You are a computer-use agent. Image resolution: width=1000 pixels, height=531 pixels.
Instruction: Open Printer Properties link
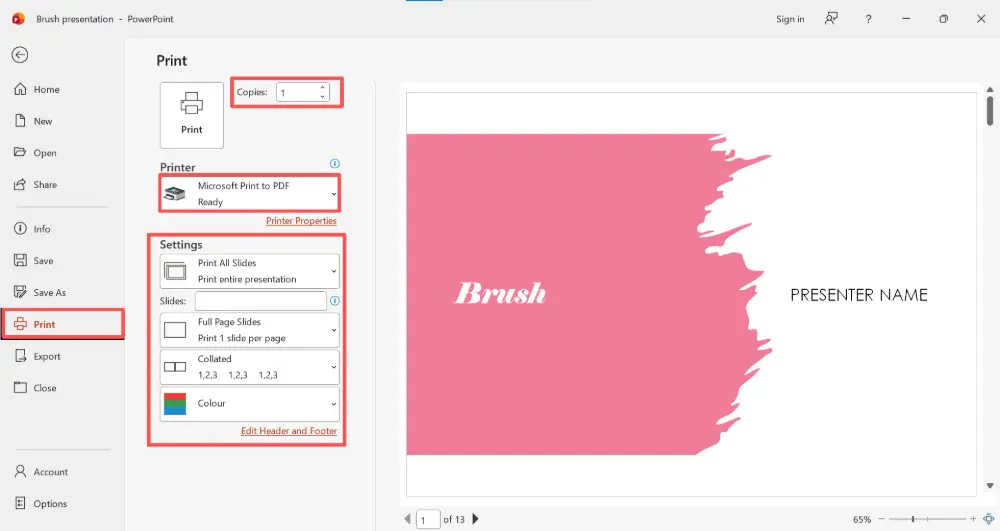301,221
